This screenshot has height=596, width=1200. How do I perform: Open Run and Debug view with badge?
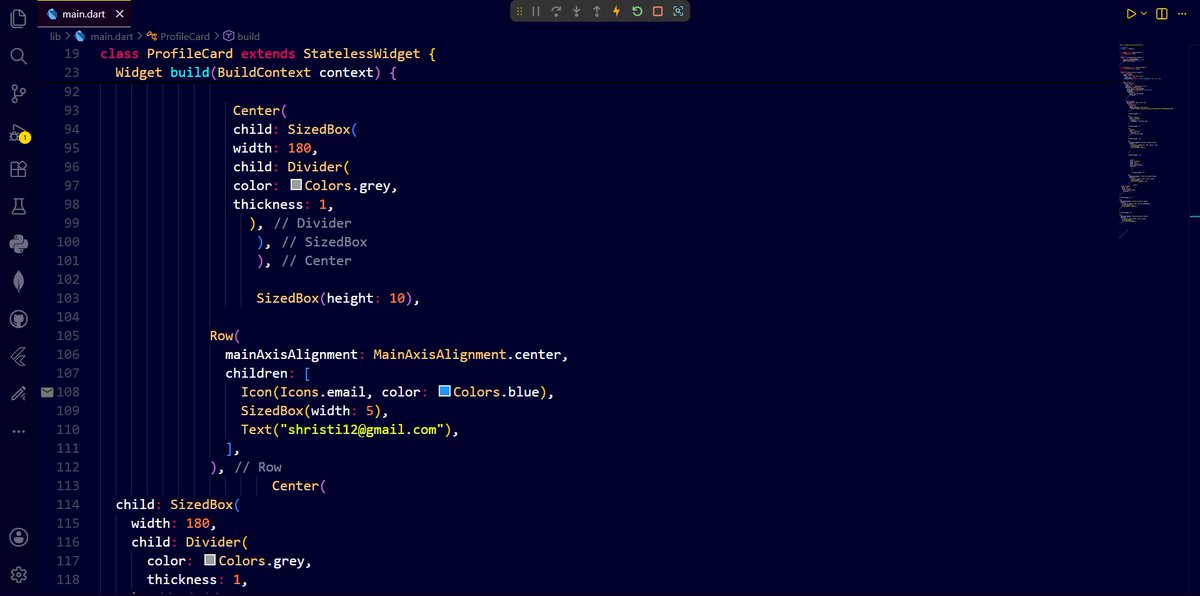(x=18, y=133)
